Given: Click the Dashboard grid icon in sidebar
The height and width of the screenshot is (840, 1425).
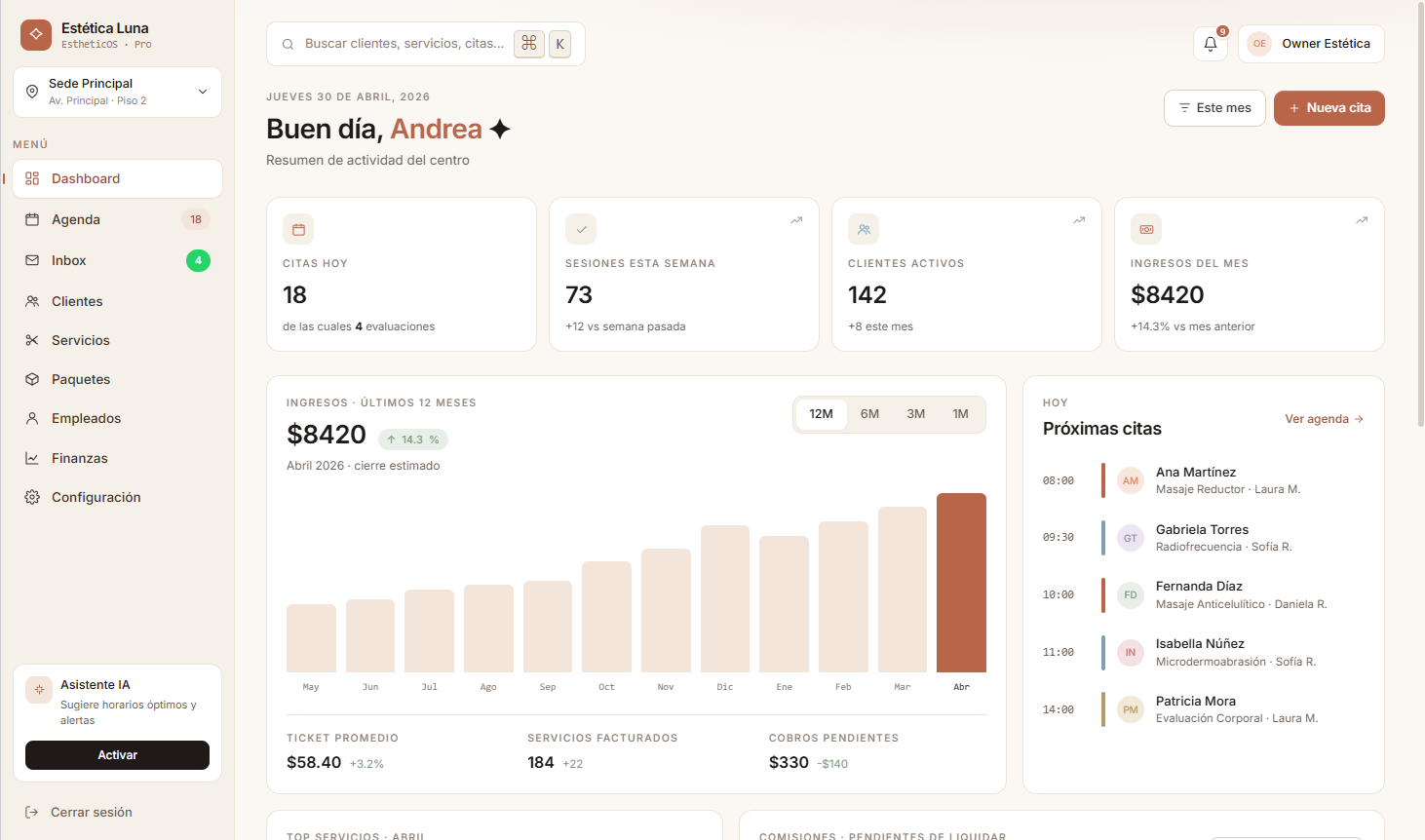Looking at the screenshot, I should (x=32, y=178).
